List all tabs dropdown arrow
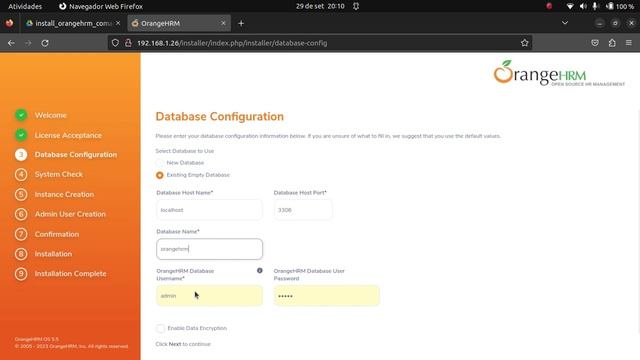 click(565, 23)
